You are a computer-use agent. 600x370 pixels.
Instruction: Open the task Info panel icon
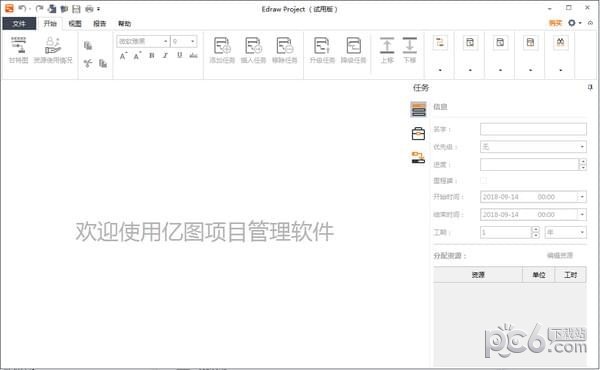418,109
